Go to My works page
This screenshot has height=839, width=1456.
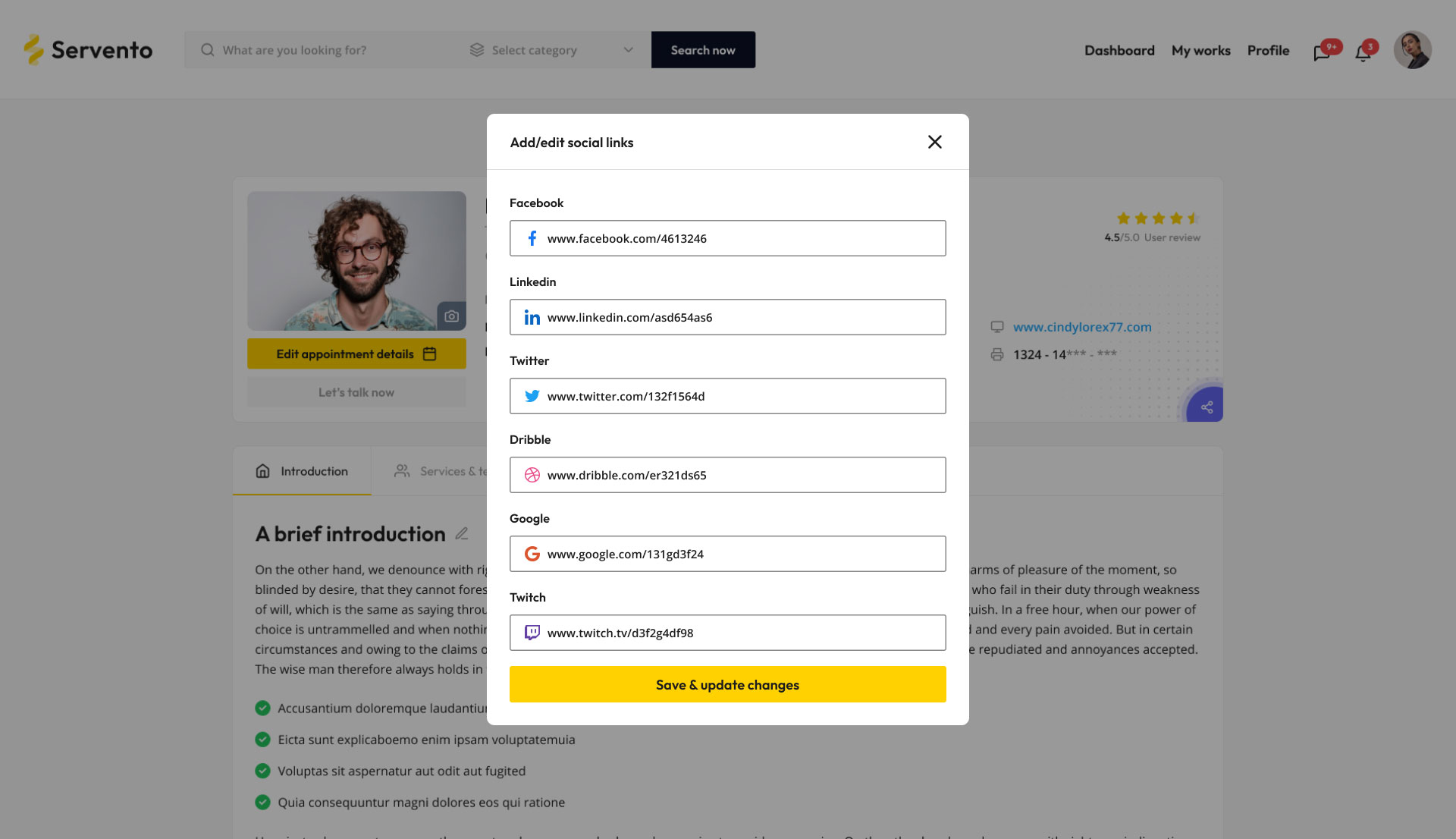point(1200,50)
